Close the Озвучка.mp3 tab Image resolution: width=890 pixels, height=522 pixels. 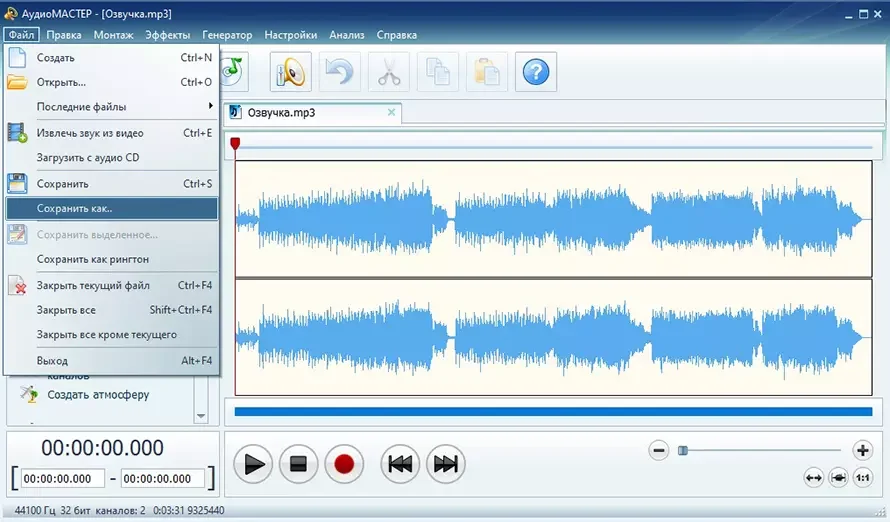(x=391, y=112)
